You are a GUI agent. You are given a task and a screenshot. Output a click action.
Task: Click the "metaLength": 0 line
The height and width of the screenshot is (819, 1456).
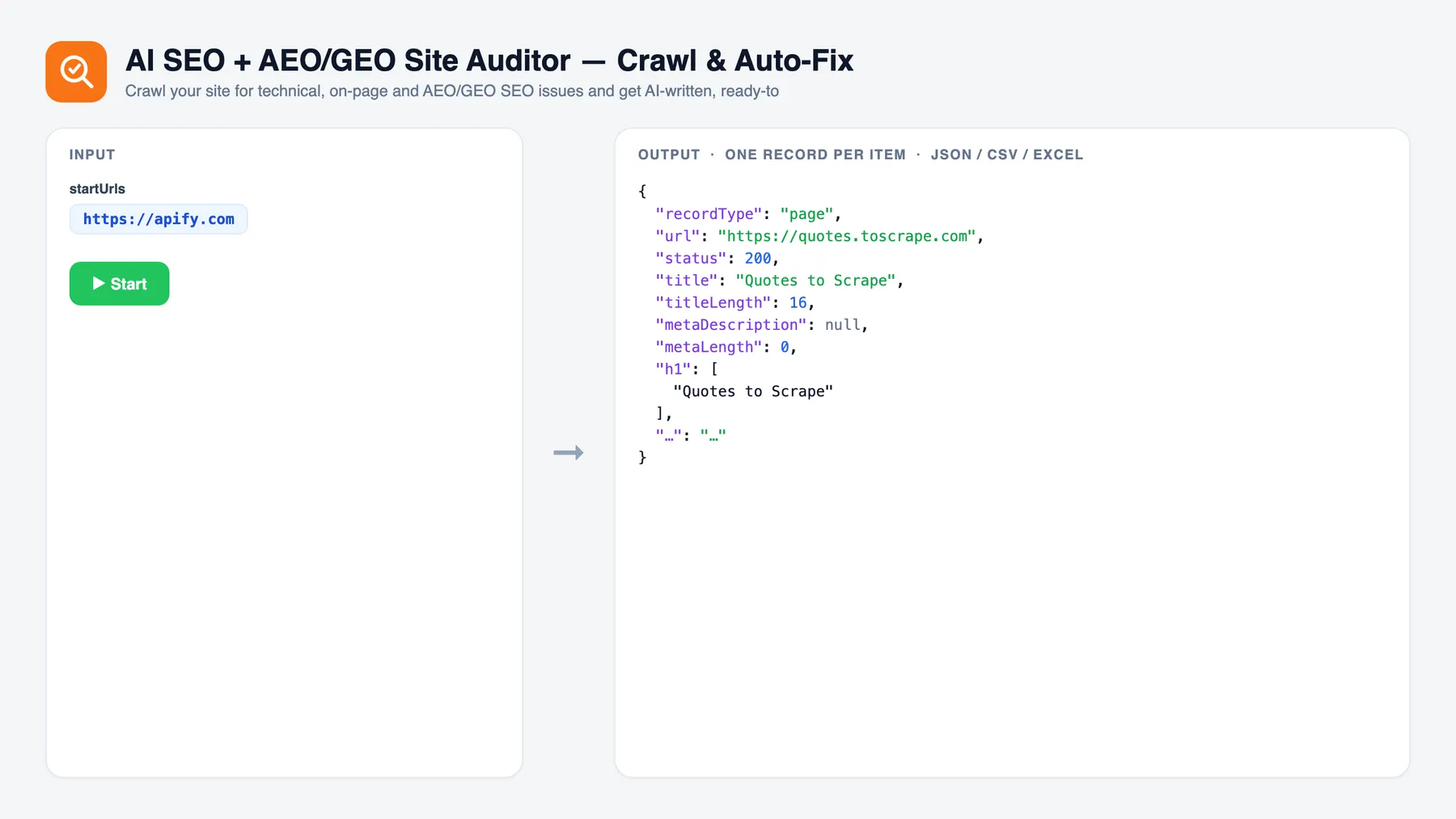(726, 347)
